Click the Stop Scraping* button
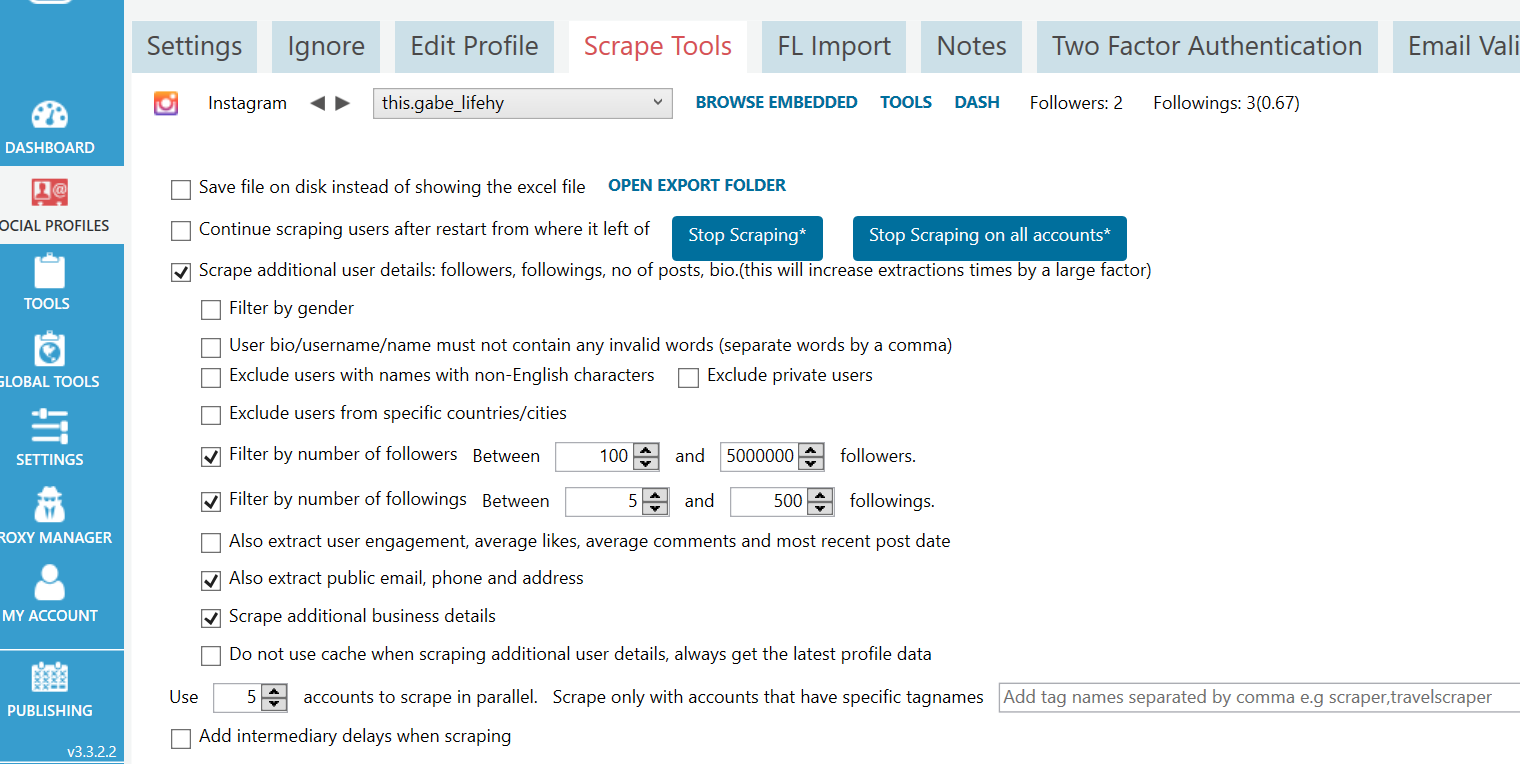Screen dimensions: 1520x764 click(747, 236)
